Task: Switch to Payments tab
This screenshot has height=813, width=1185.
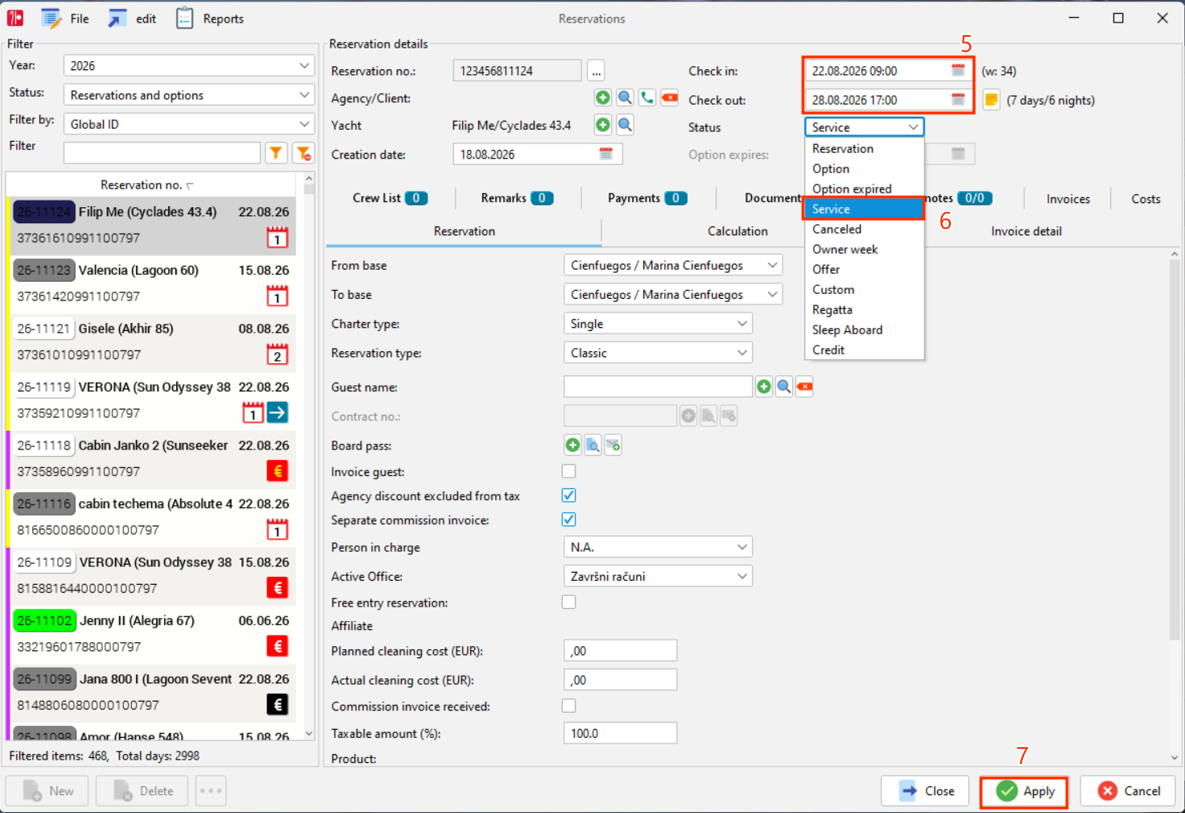Action: [x=647, y=198]
